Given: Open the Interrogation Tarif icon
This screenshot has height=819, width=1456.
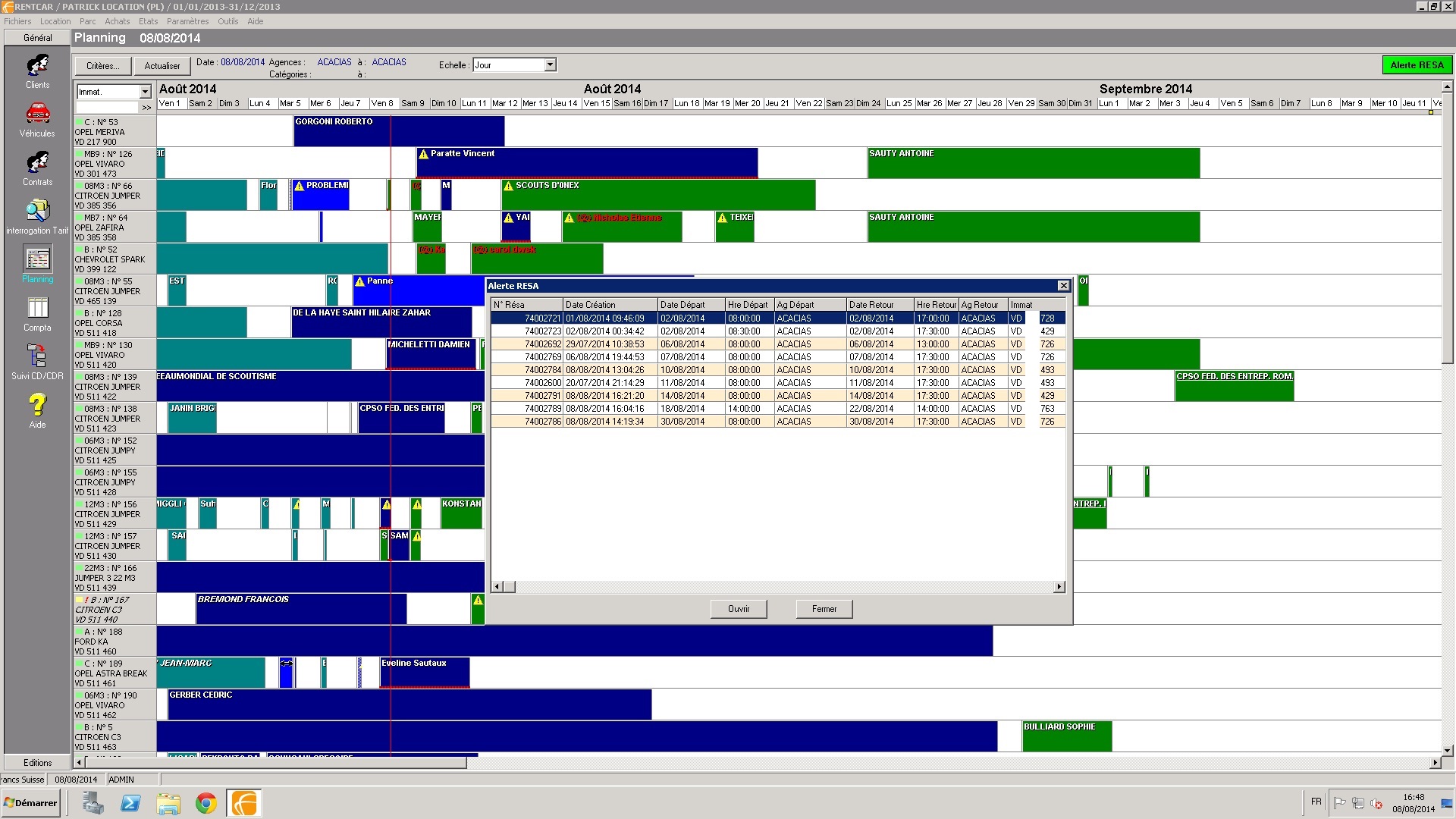Looking at the screenshot, I should [37, 212].
